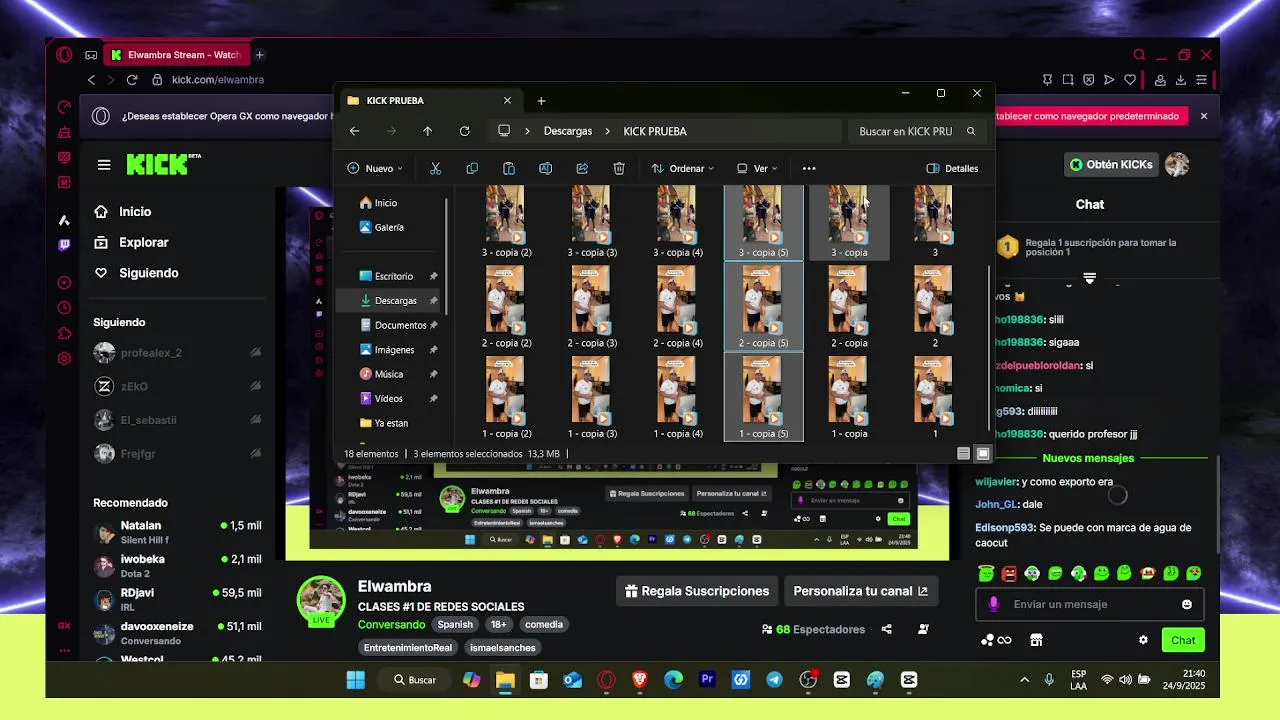Screen dimensions: 1280x720
Task: Toggle notifications for Frejfgr
Action: tap(256, 454)
